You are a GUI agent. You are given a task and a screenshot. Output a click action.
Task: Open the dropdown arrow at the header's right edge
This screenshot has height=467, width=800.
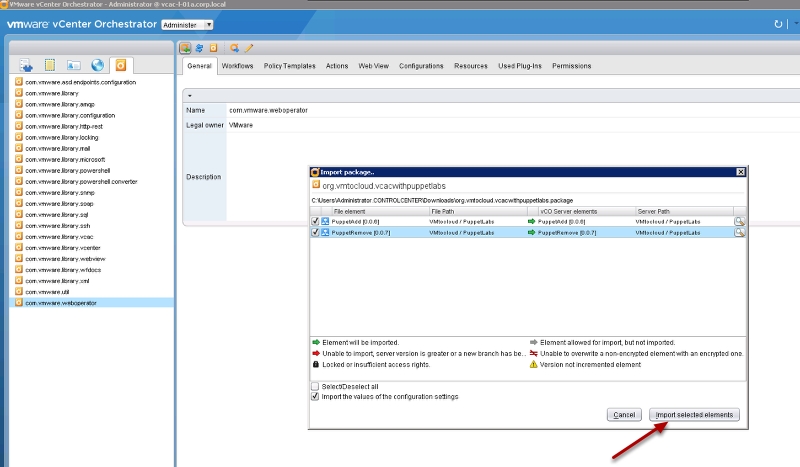(796, 23)
